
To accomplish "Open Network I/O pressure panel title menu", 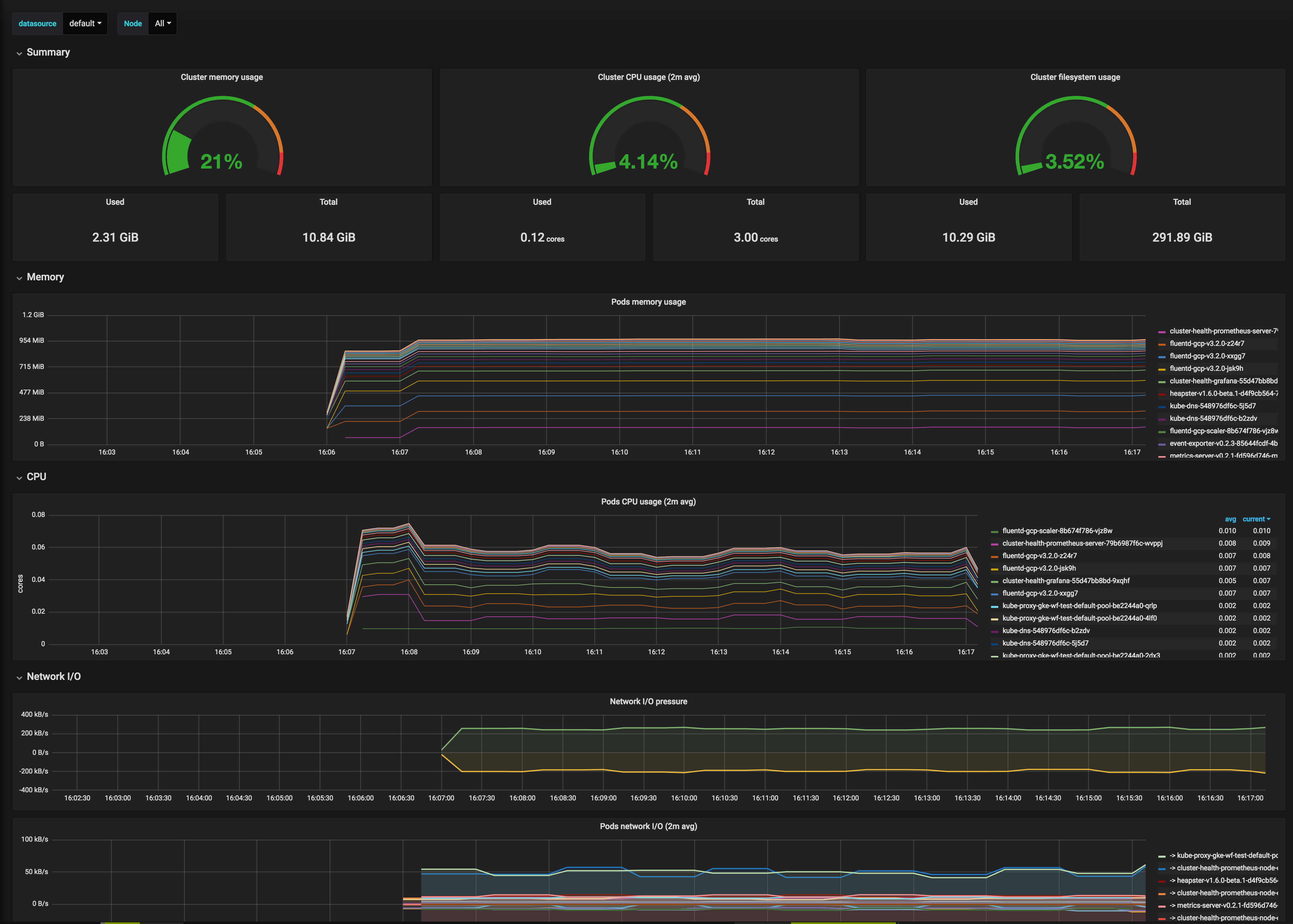I will point(648,701).
